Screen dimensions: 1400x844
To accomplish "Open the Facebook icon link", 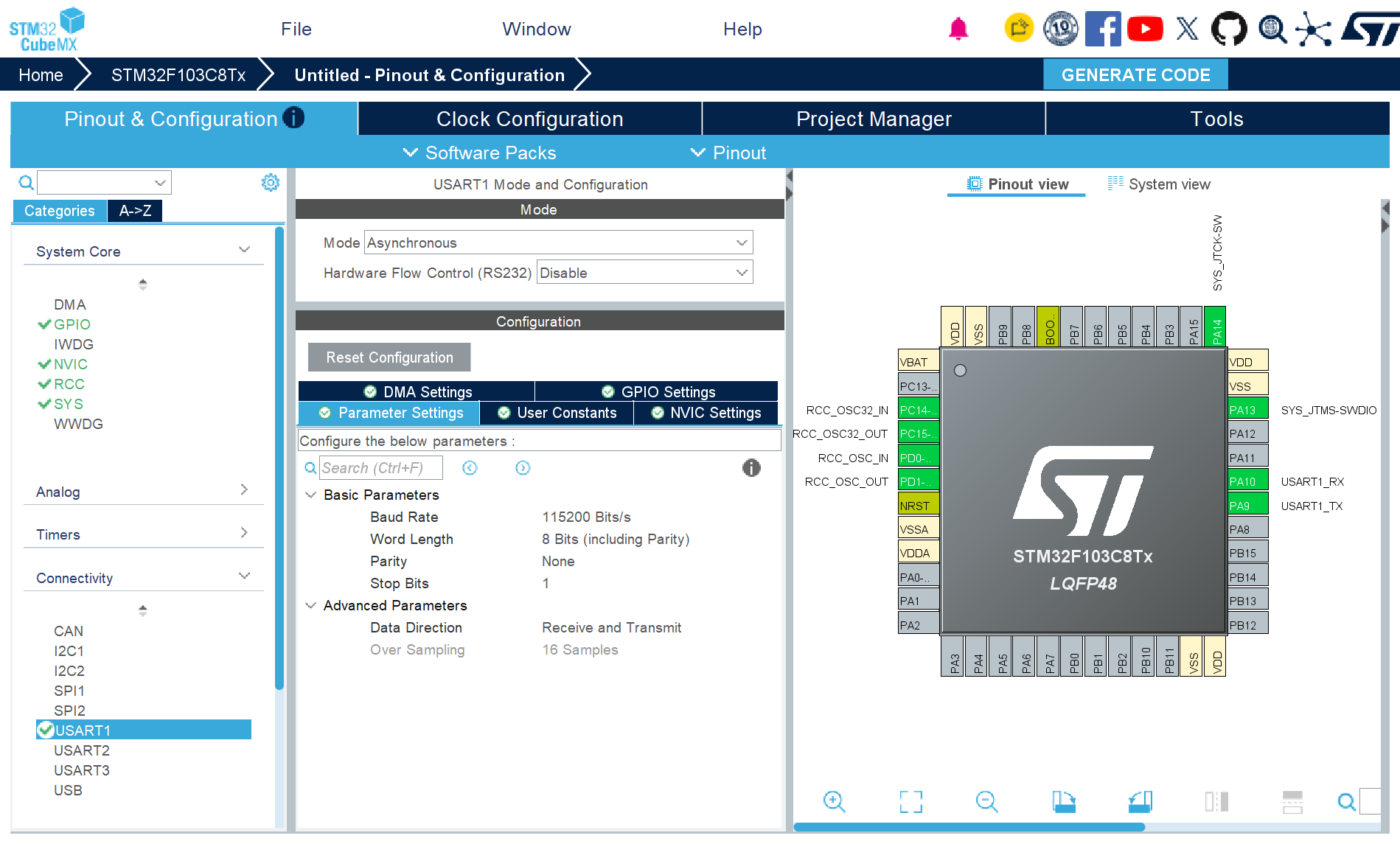I will click(x=1103, y=29).
